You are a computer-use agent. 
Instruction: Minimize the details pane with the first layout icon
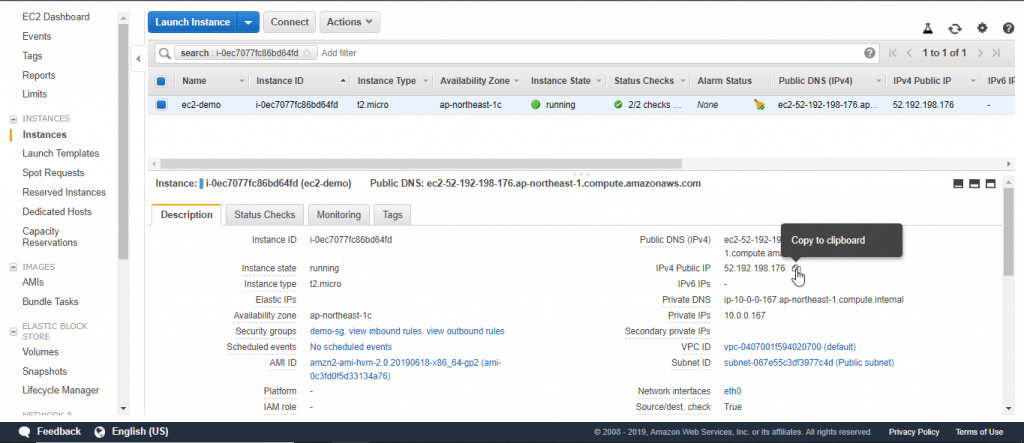point(958,184)
